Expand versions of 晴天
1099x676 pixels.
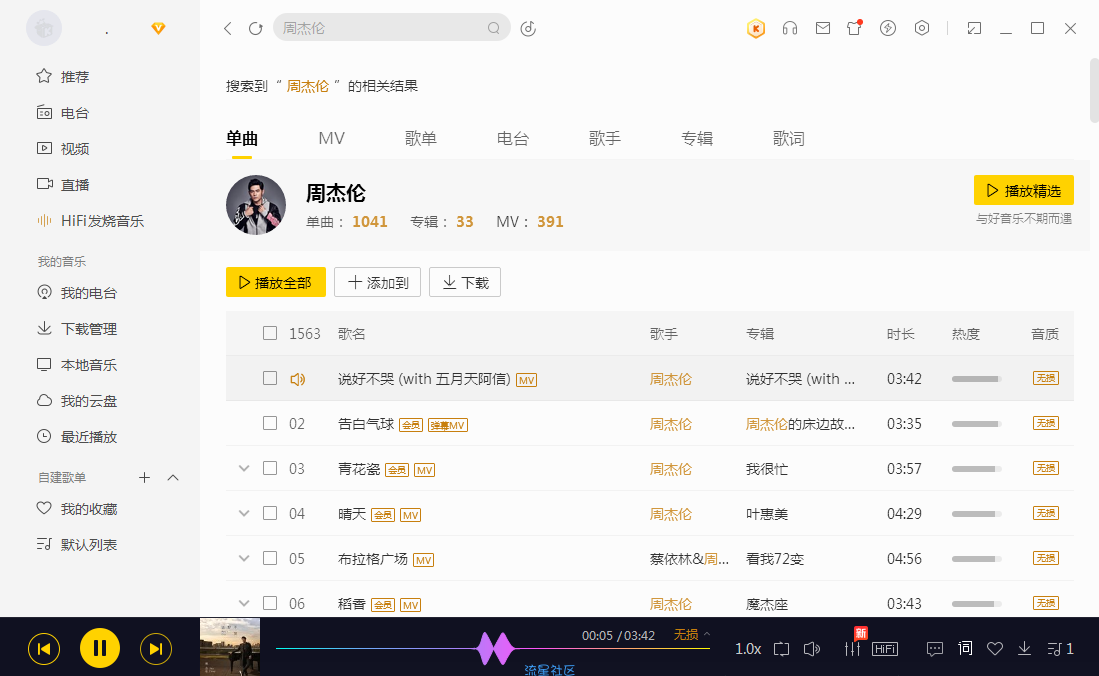coord(244,513)
